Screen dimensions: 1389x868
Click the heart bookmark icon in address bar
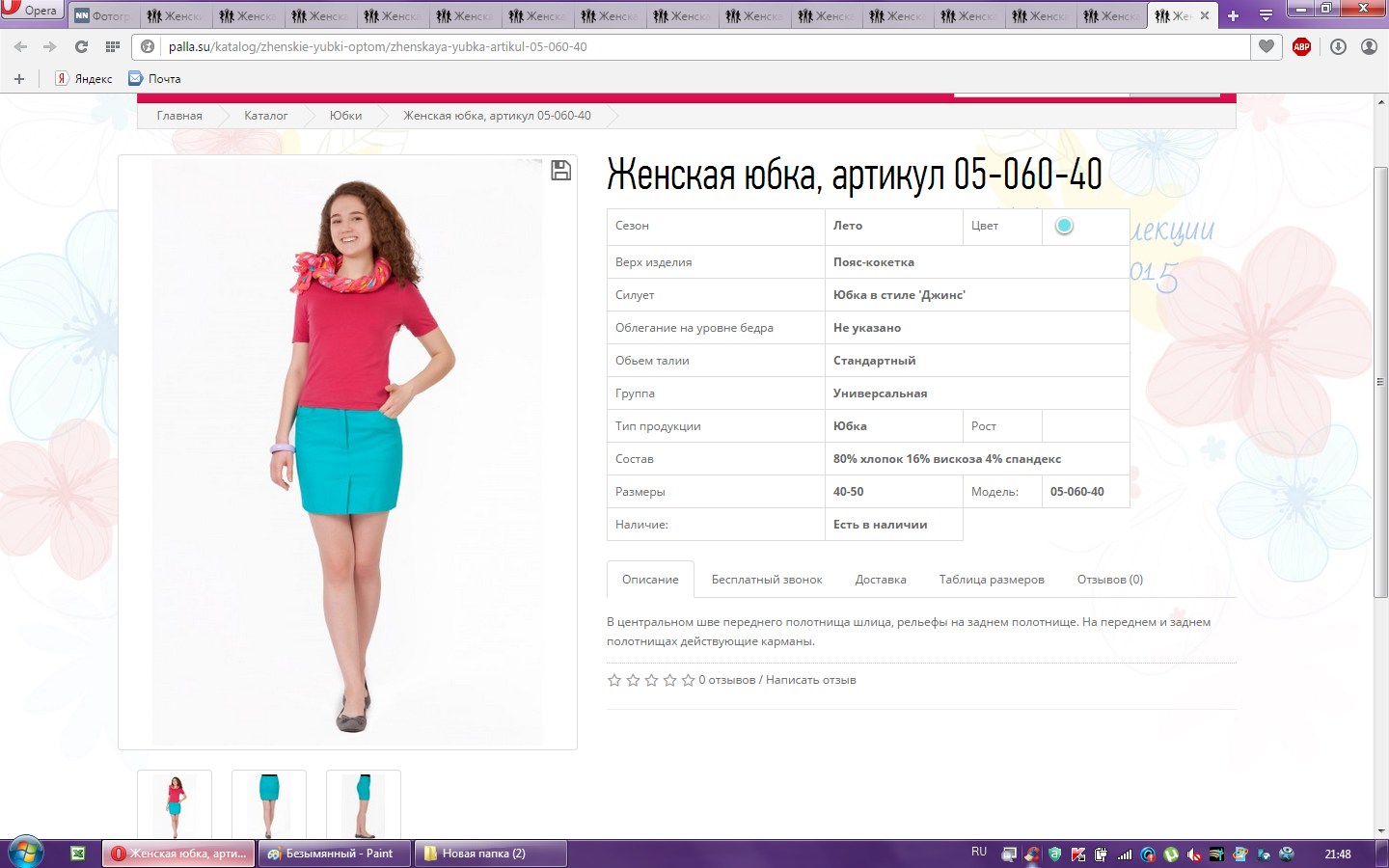pos(1266,46)
